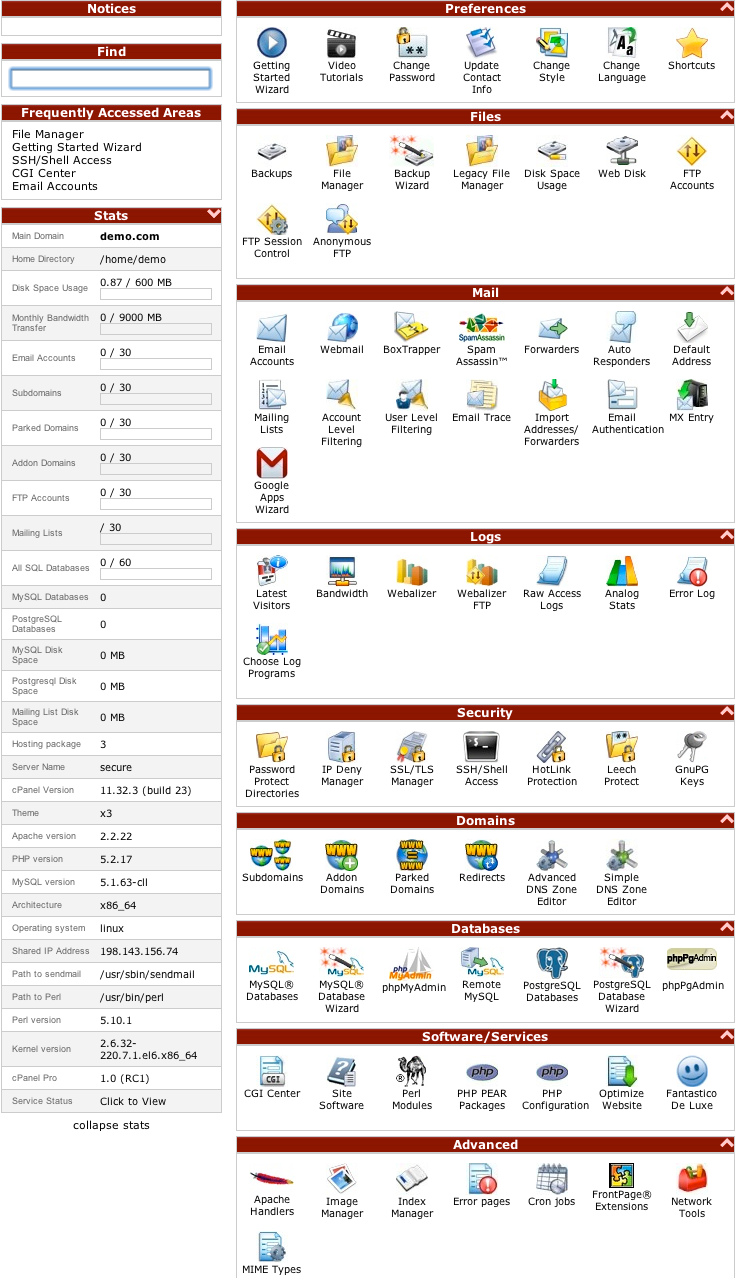Launch the Google Apps Wizard
Image resolution: width=737 pixels, height=1278 pixels.
tap(271, 463)
